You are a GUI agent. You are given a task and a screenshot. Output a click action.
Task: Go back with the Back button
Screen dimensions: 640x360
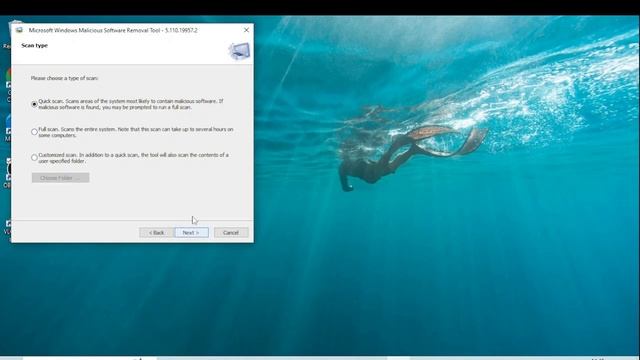(x=156, y=232)
